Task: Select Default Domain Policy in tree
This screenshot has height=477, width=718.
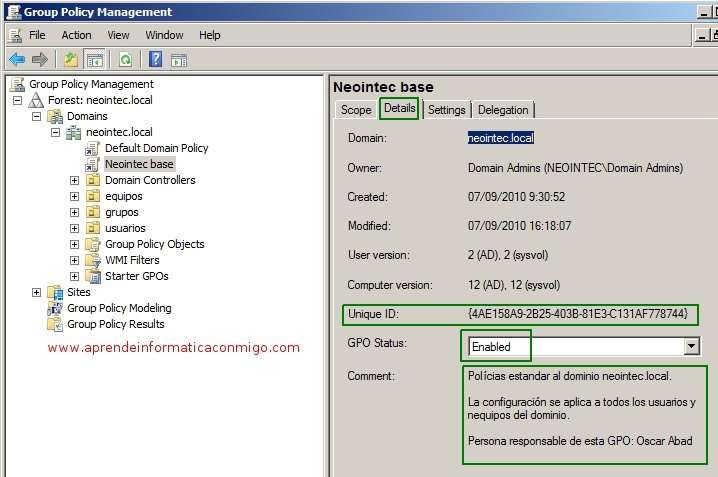Action: tap(157, 148)
